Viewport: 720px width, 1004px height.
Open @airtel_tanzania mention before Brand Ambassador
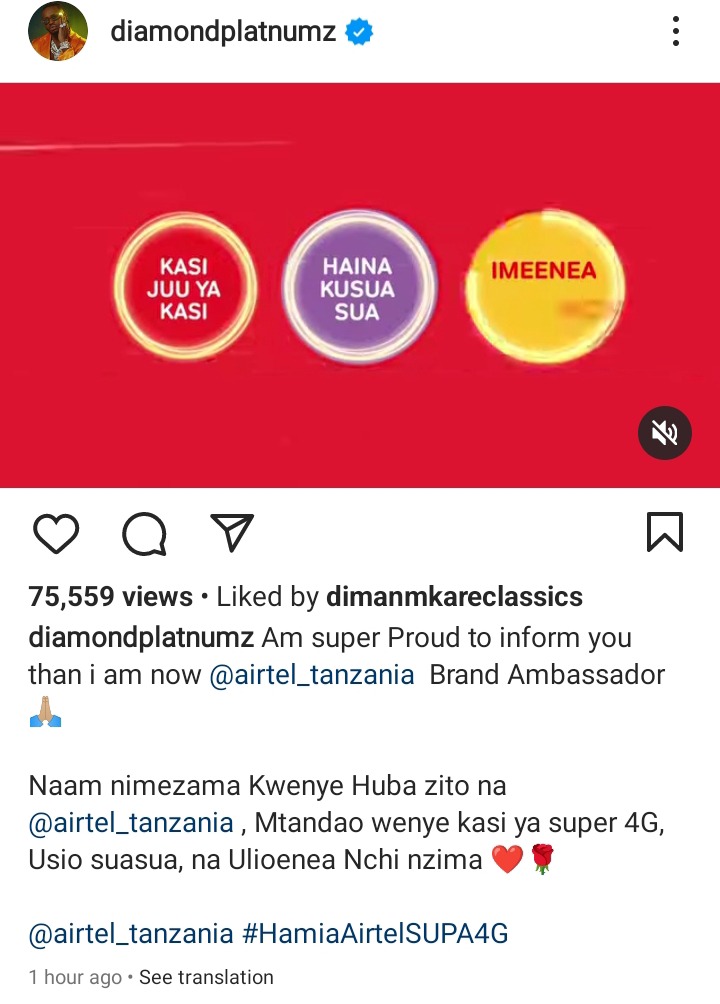[312, 675]
